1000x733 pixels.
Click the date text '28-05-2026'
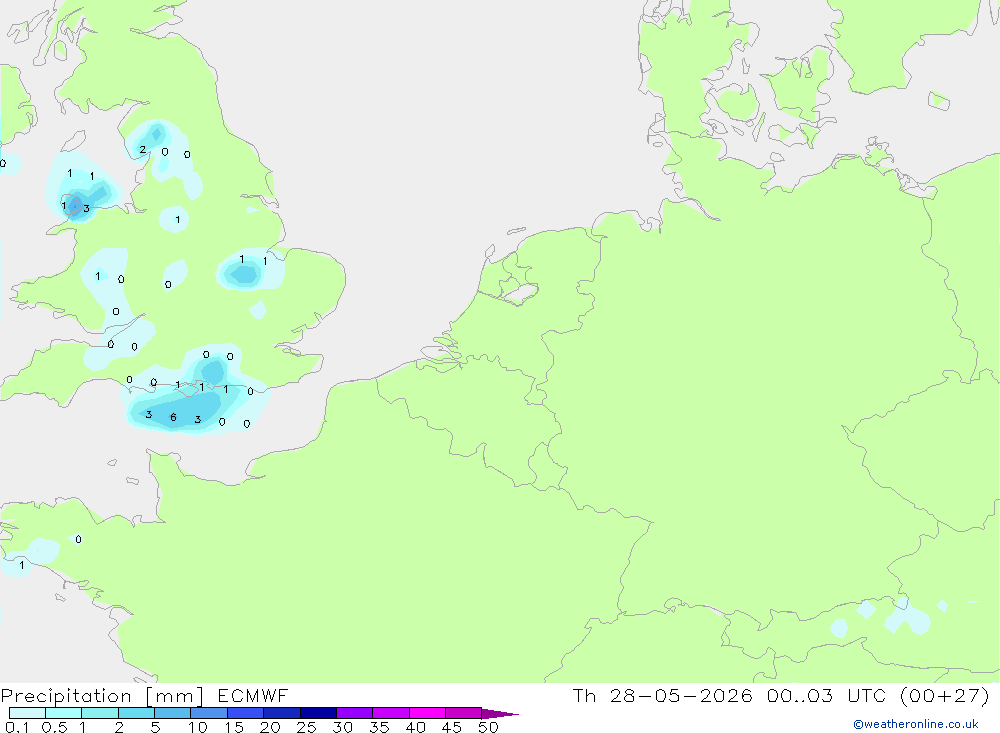[x=681, y=696]
